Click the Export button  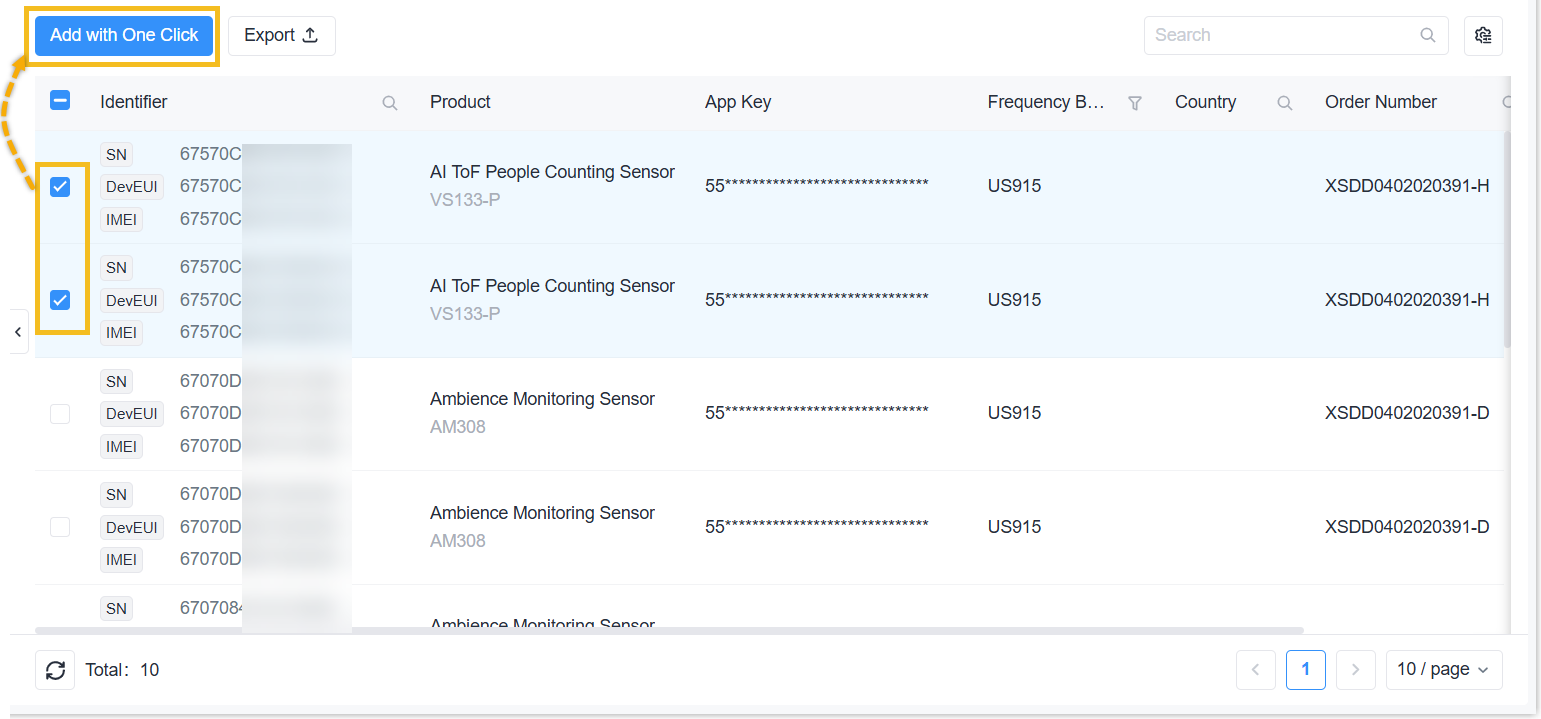point(281,35)
